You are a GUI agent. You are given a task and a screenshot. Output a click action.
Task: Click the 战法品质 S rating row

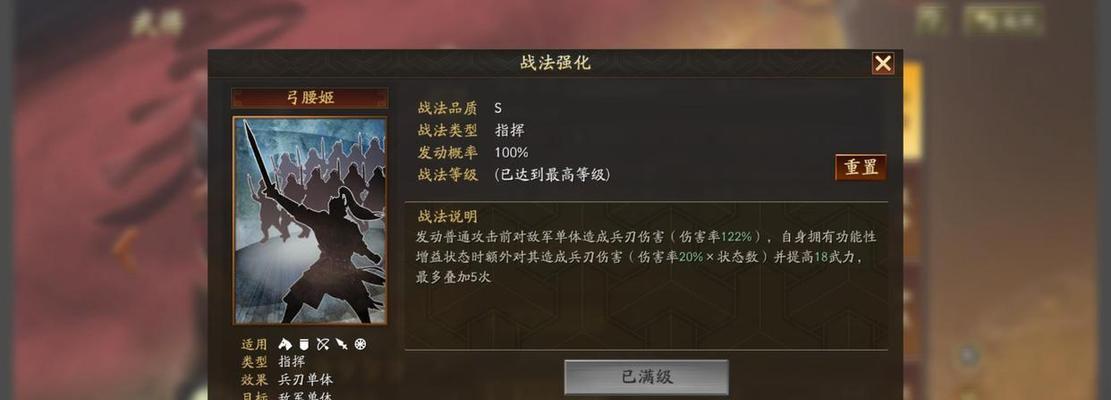[460, 108]
